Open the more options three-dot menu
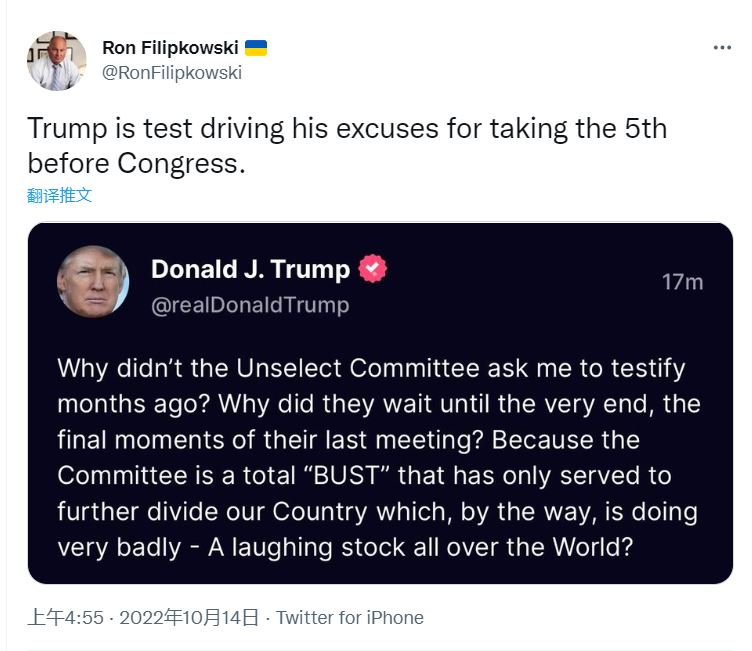The image size is (752, 651). pos(722,48)
